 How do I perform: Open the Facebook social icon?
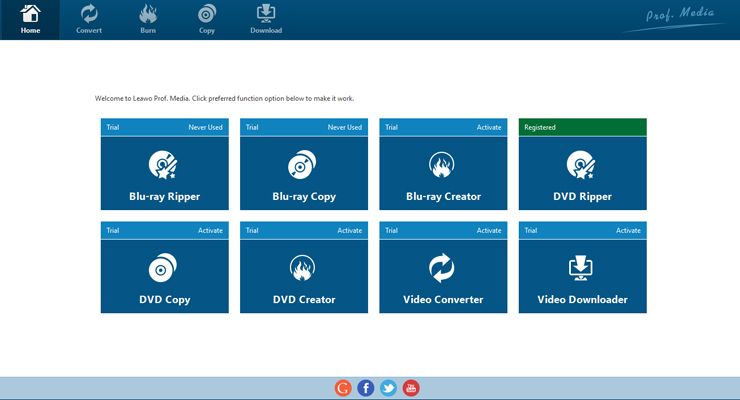[x=366, y=388]
